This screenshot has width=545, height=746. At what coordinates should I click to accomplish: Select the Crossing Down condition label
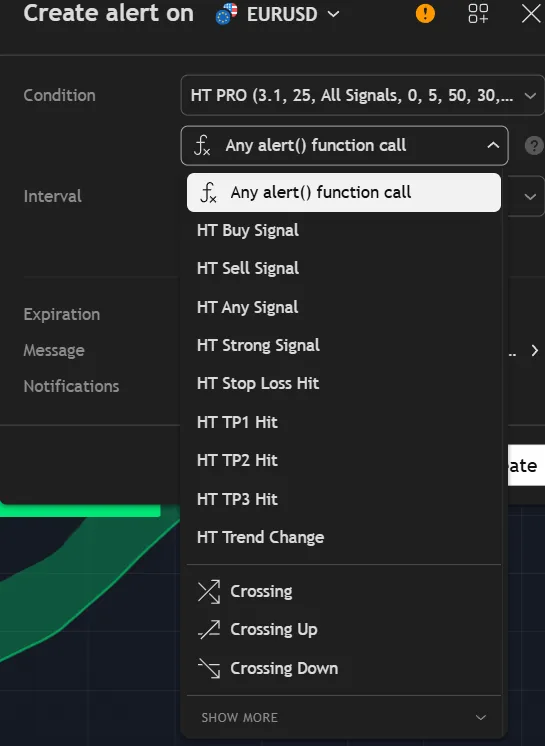tap(284, 668)
